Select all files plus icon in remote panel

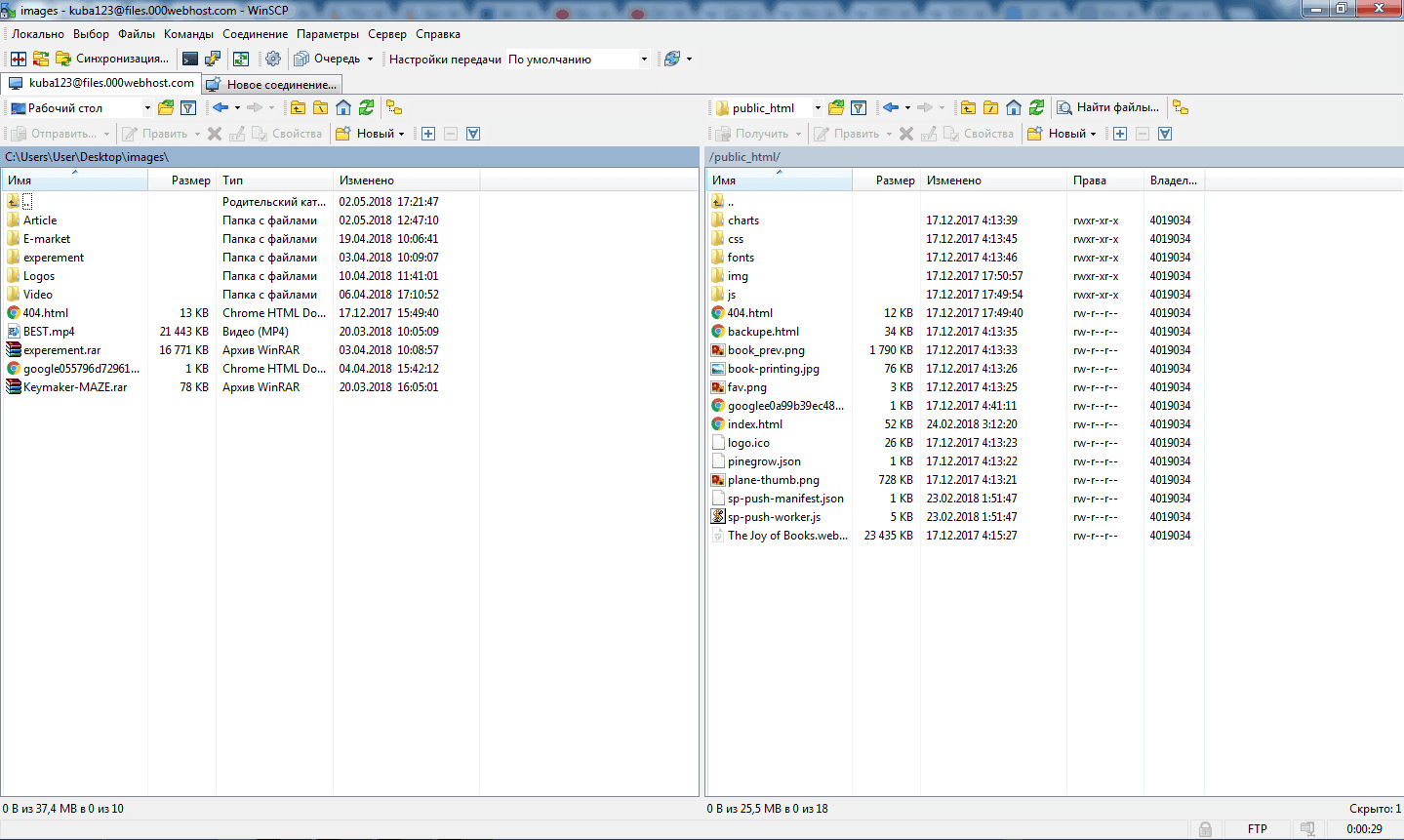point(1120,134)
